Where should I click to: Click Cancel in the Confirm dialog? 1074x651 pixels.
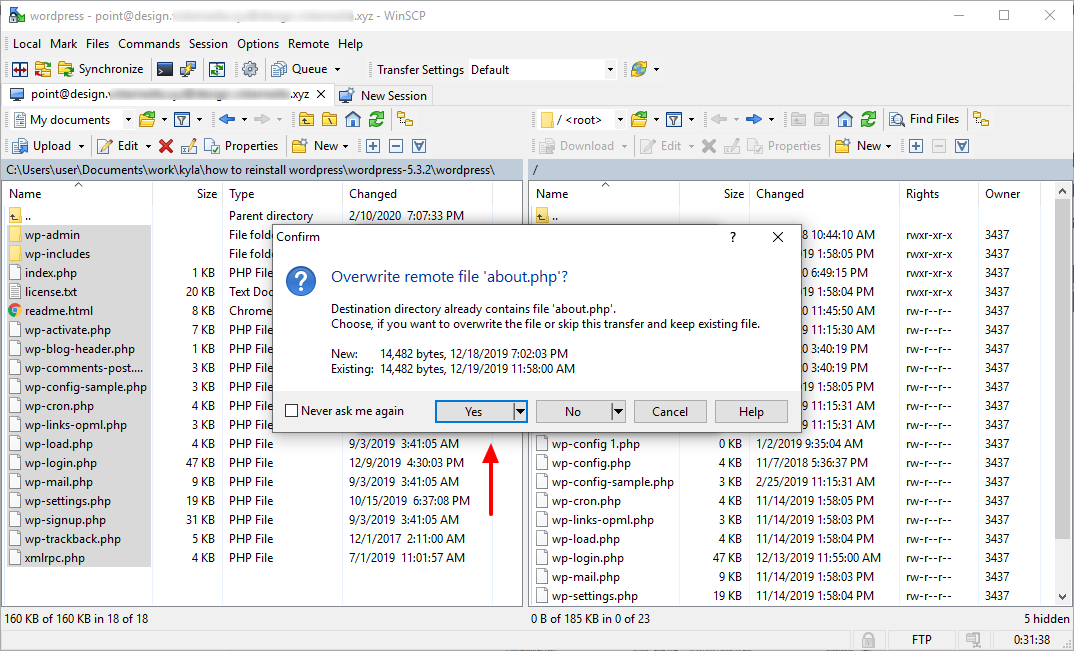coord(670,412)
